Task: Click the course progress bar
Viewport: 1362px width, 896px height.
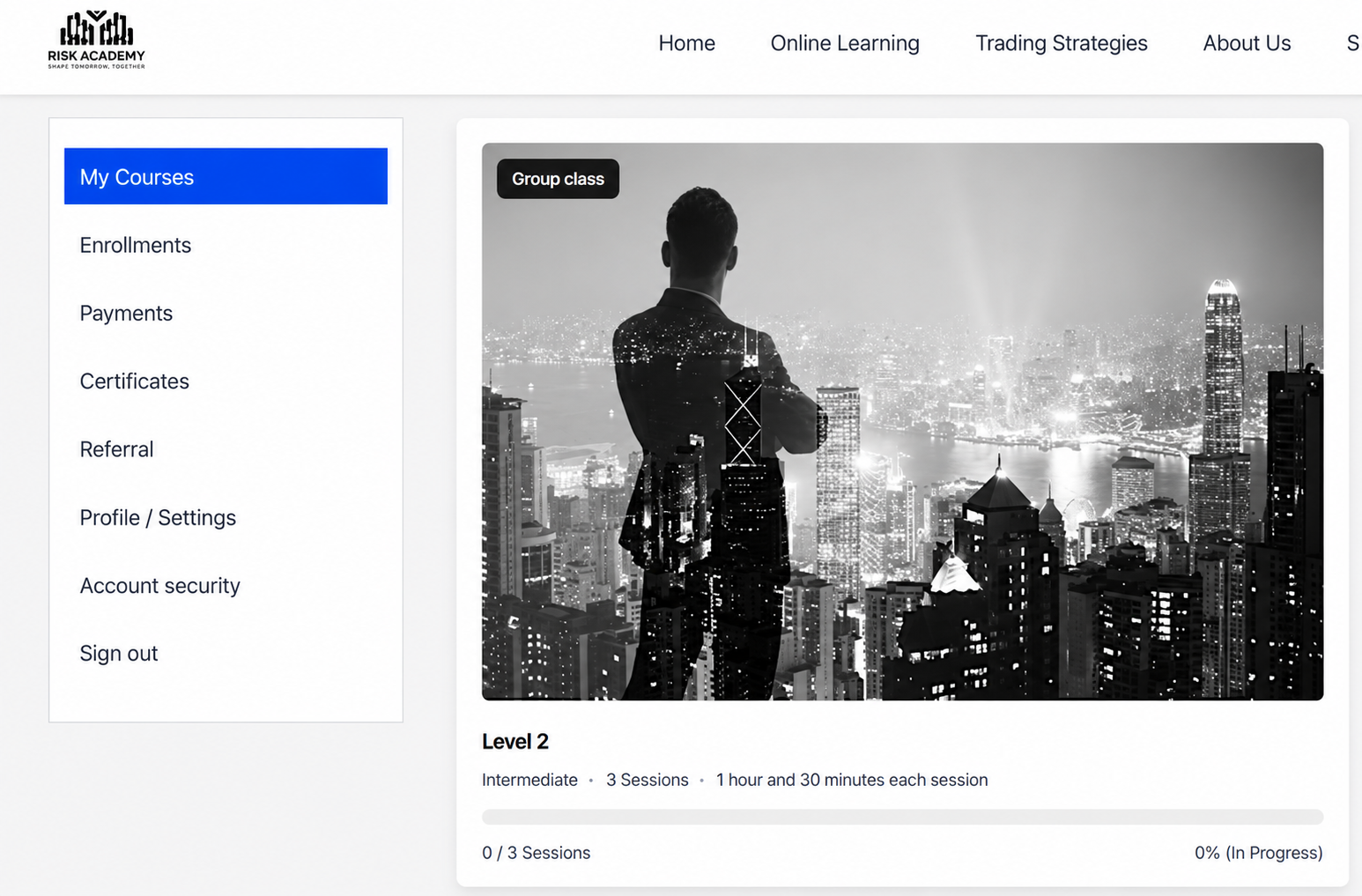Action: (x=902, y=817)
